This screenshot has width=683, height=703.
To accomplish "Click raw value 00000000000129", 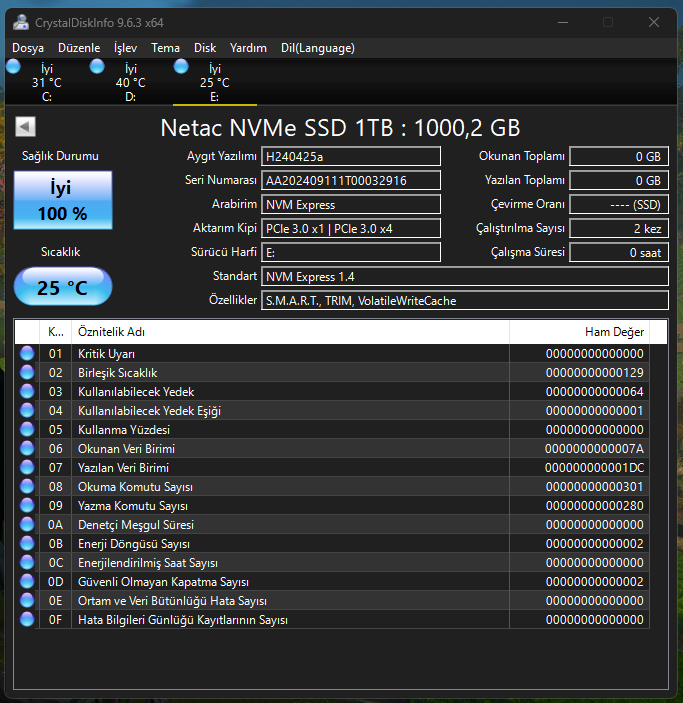I will (594, 373).
